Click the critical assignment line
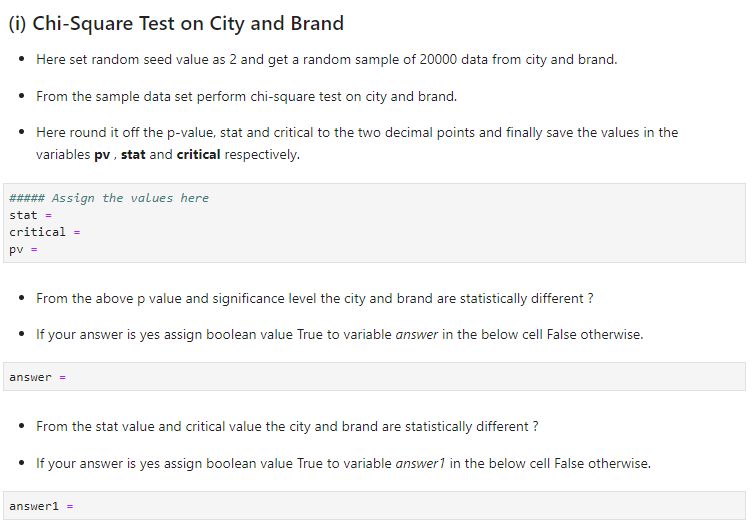Viewport: 754px width, 525px height. click(x=45, y=232)
